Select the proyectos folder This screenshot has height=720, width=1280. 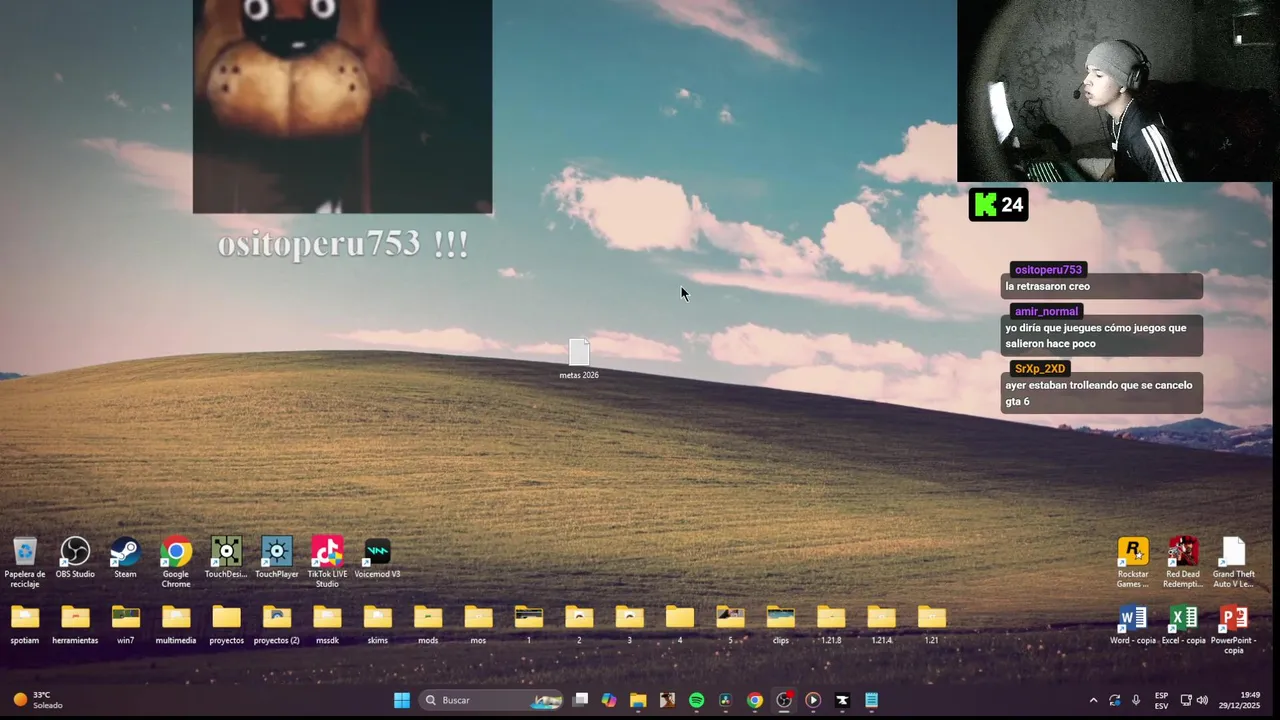(226, 625)
